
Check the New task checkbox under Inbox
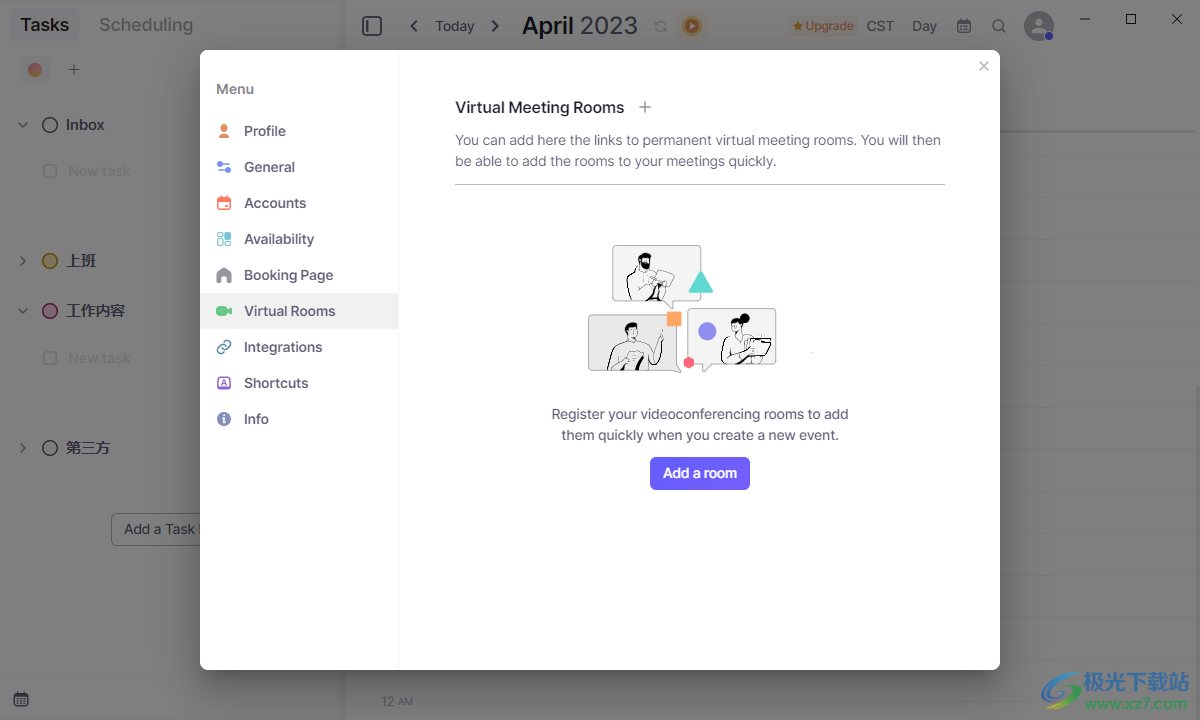[x=50, y=171]
